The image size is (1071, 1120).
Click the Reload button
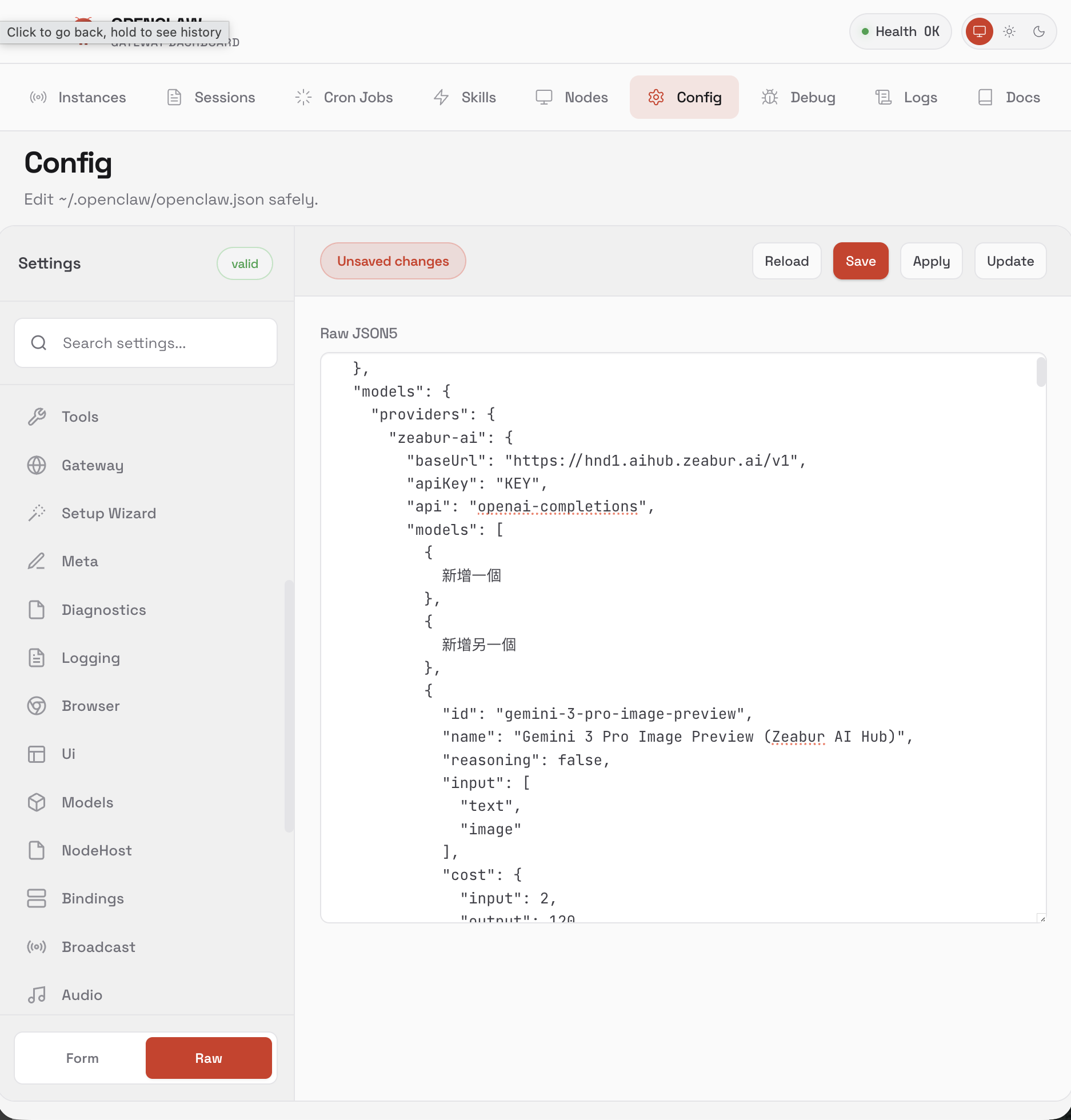[x=786, y=261]
